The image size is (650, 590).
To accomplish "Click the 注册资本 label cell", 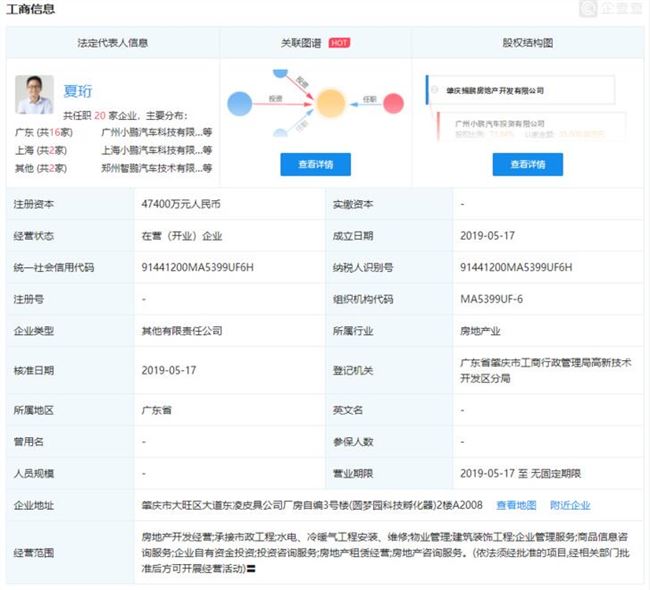I will coord(70,204).
